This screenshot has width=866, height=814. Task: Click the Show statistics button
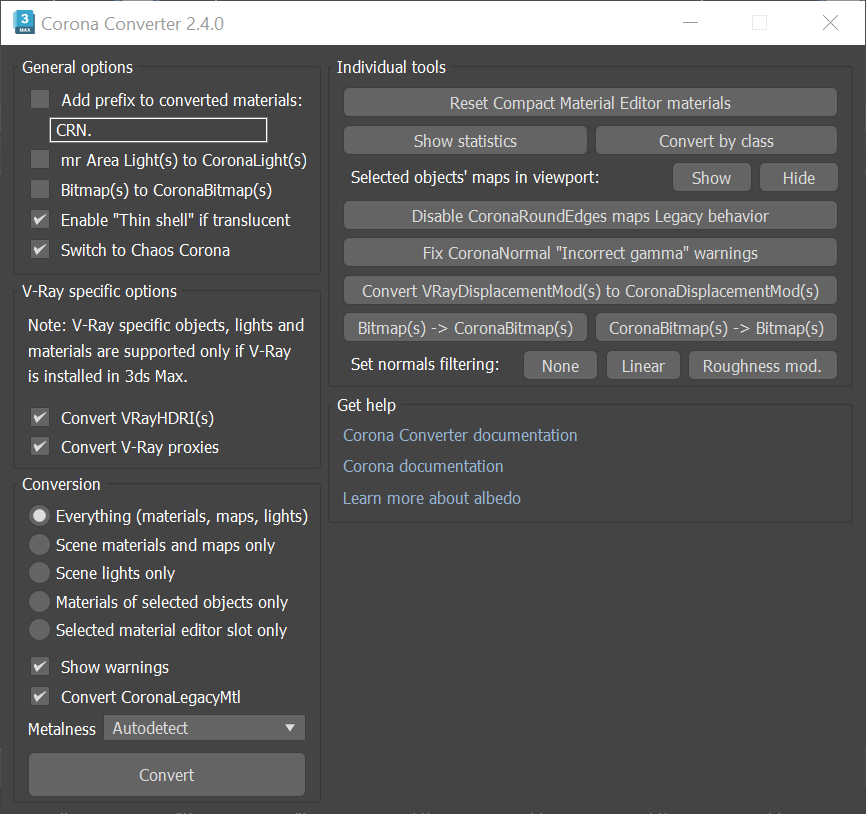[x=465, y=140]
